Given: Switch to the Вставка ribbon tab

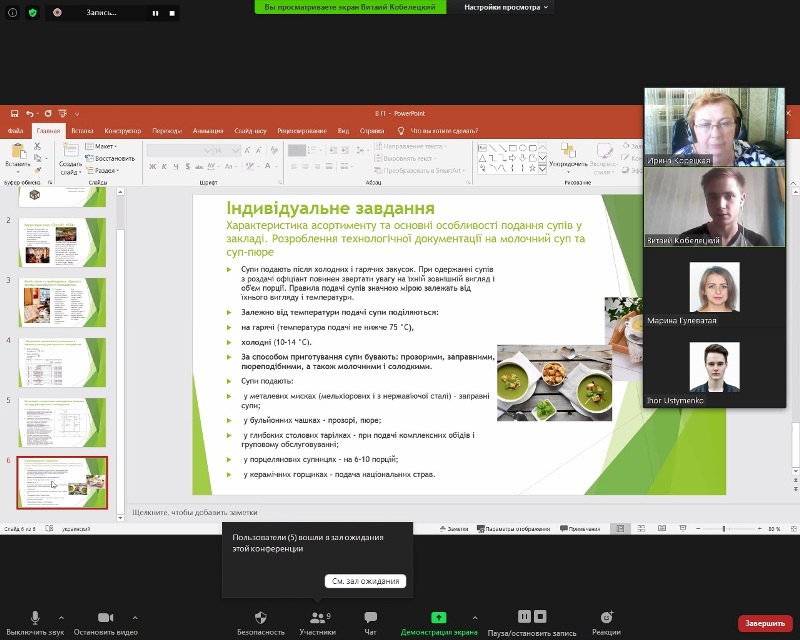Looking at the screenshot, I should tap(82, 131).
